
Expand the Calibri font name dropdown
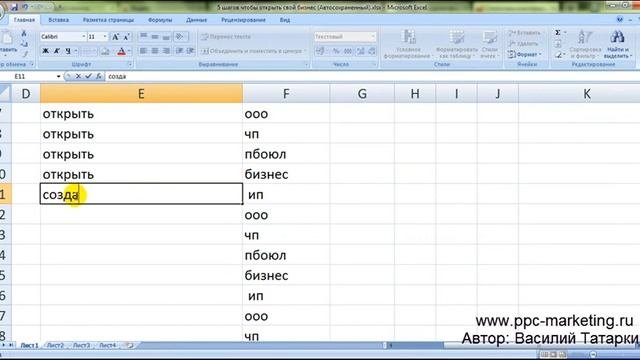(84, 37)
